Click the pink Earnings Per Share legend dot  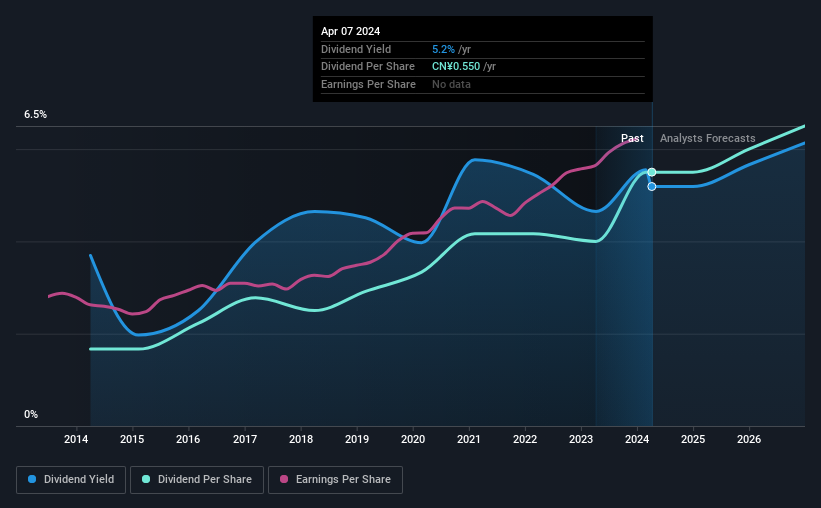[284, 479]
